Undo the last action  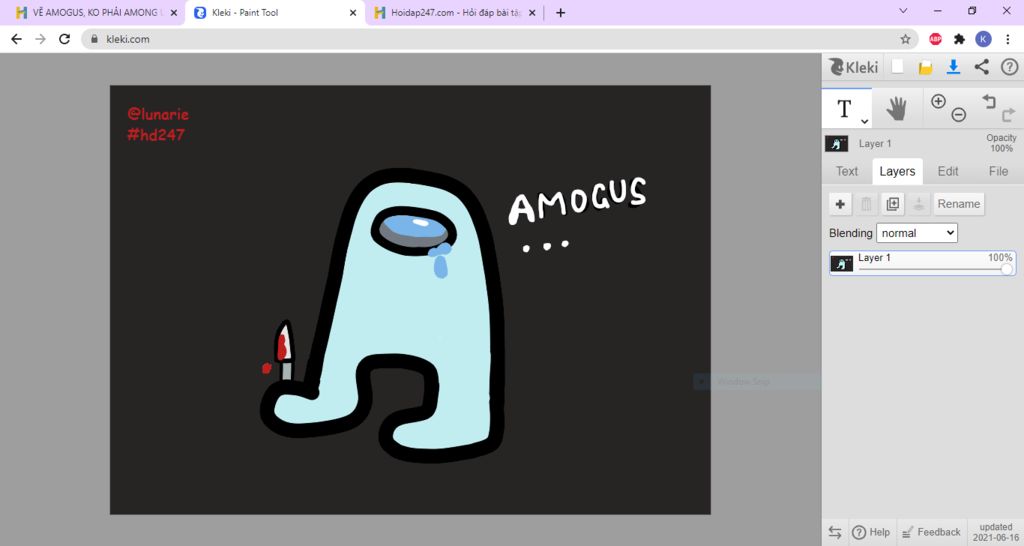989,101
